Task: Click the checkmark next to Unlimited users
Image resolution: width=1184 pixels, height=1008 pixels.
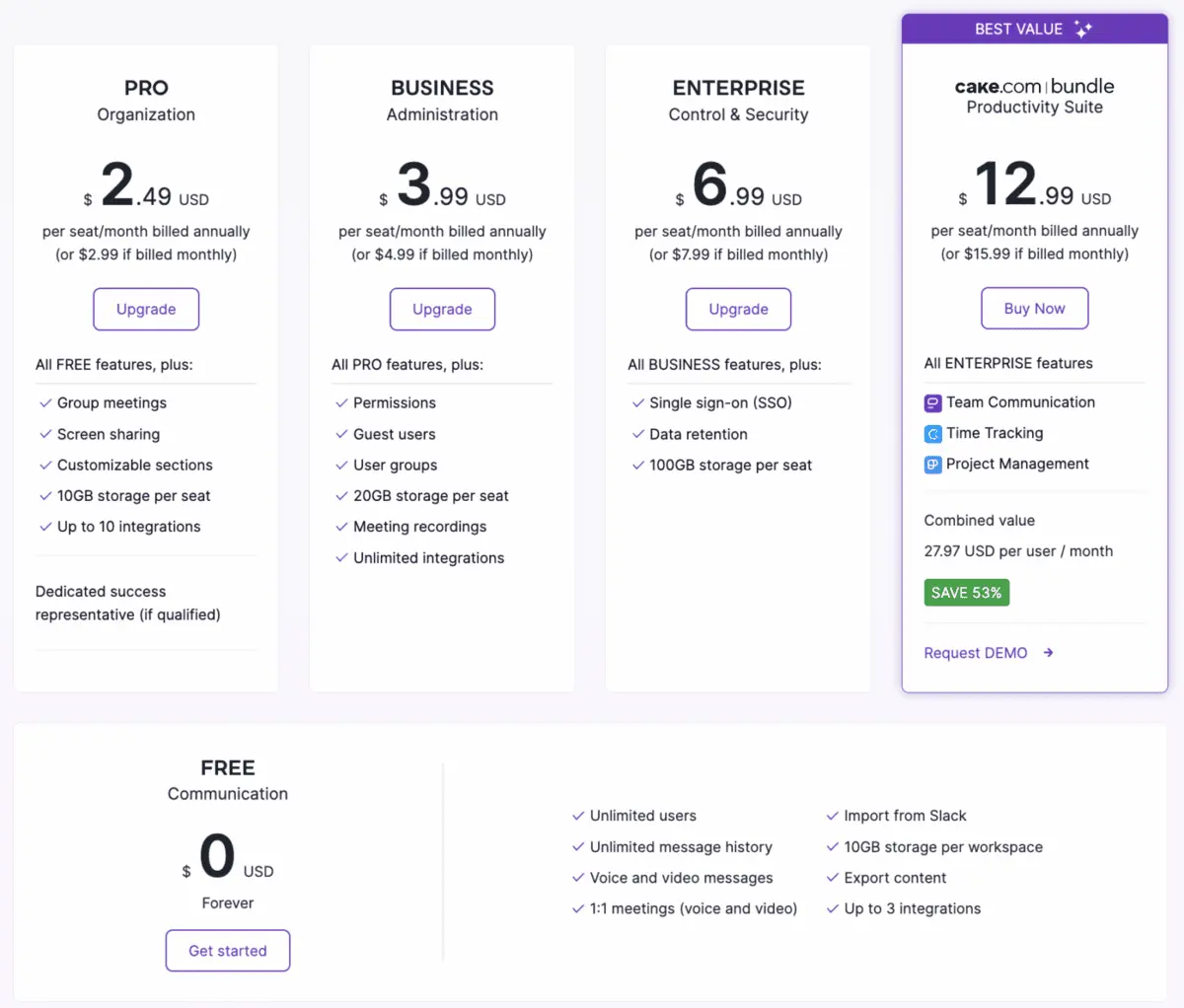Action: coord(577,816)
